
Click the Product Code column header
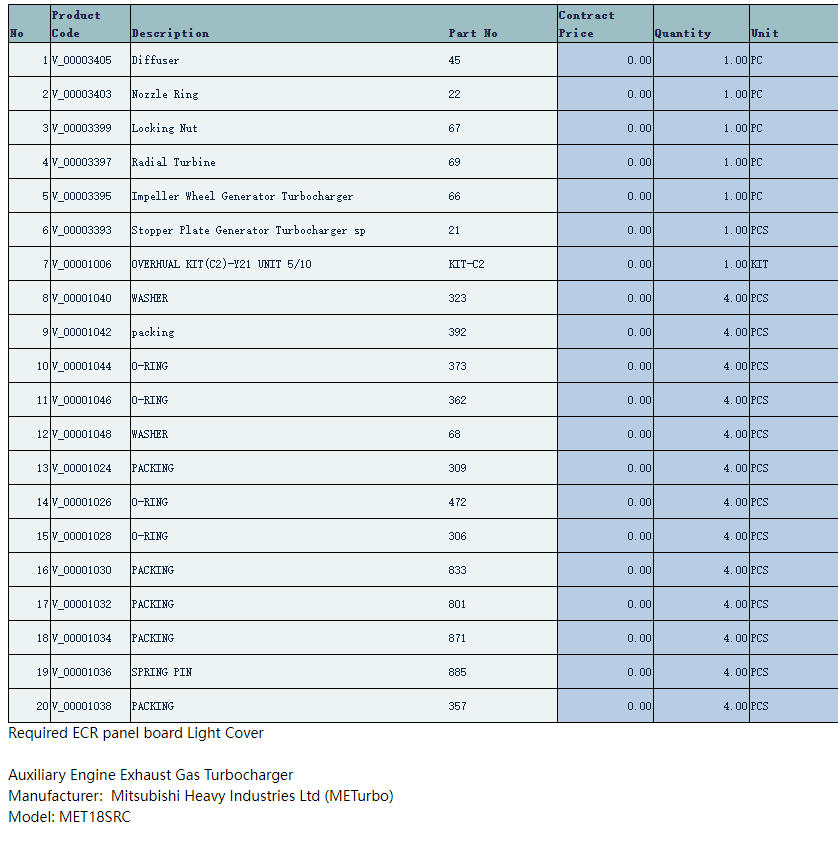[x=76, y=24]
